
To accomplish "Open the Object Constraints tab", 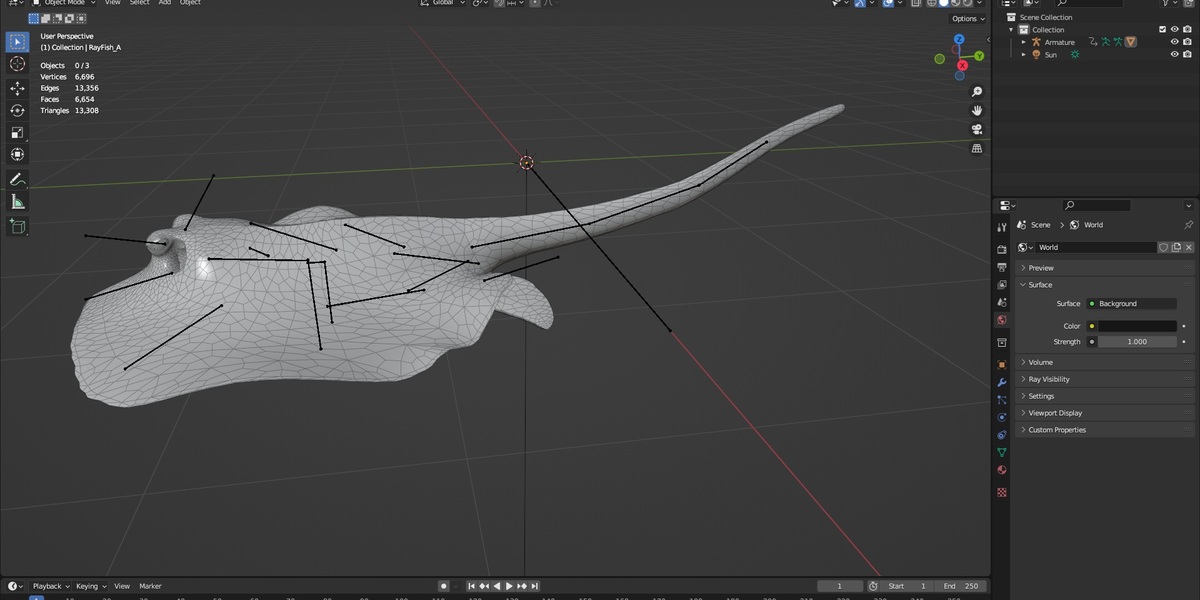I will point(1002,435).
